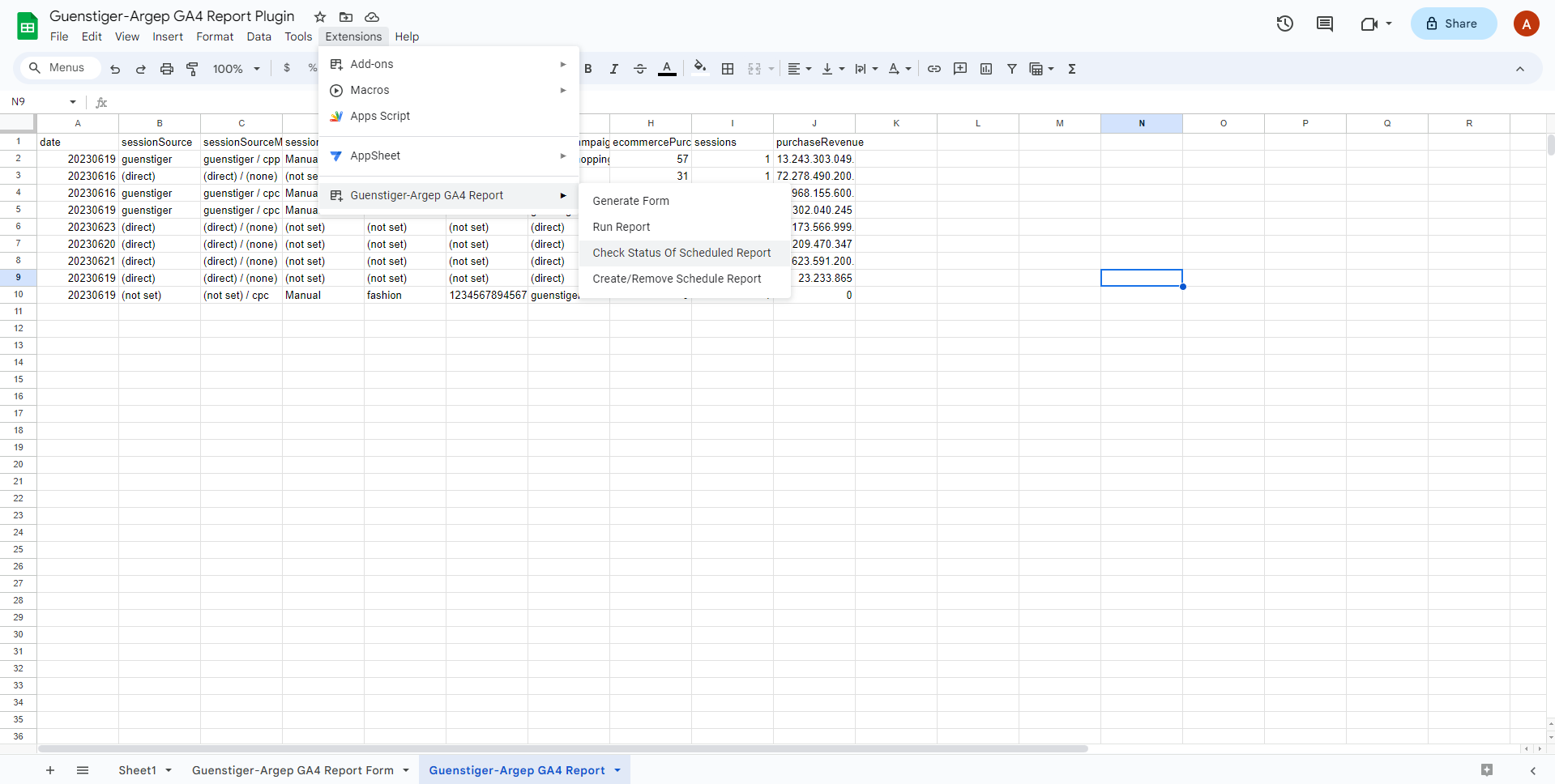Viewport: 1555px width, 784px height.
Task: Open the text color picker
Action: pos(667,69)
